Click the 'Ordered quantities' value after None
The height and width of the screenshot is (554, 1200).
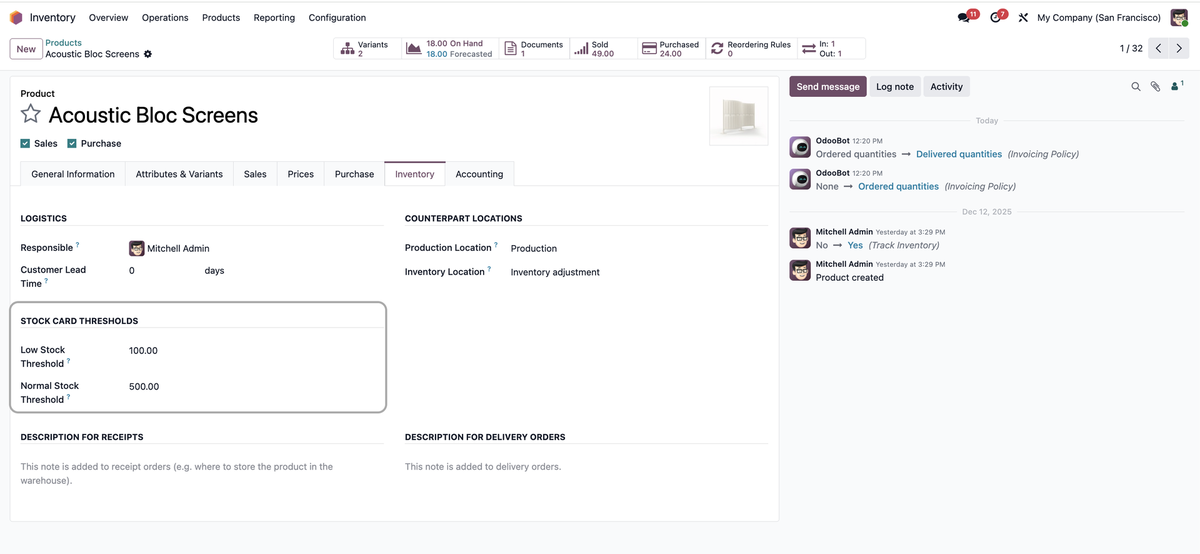[898, 186]
